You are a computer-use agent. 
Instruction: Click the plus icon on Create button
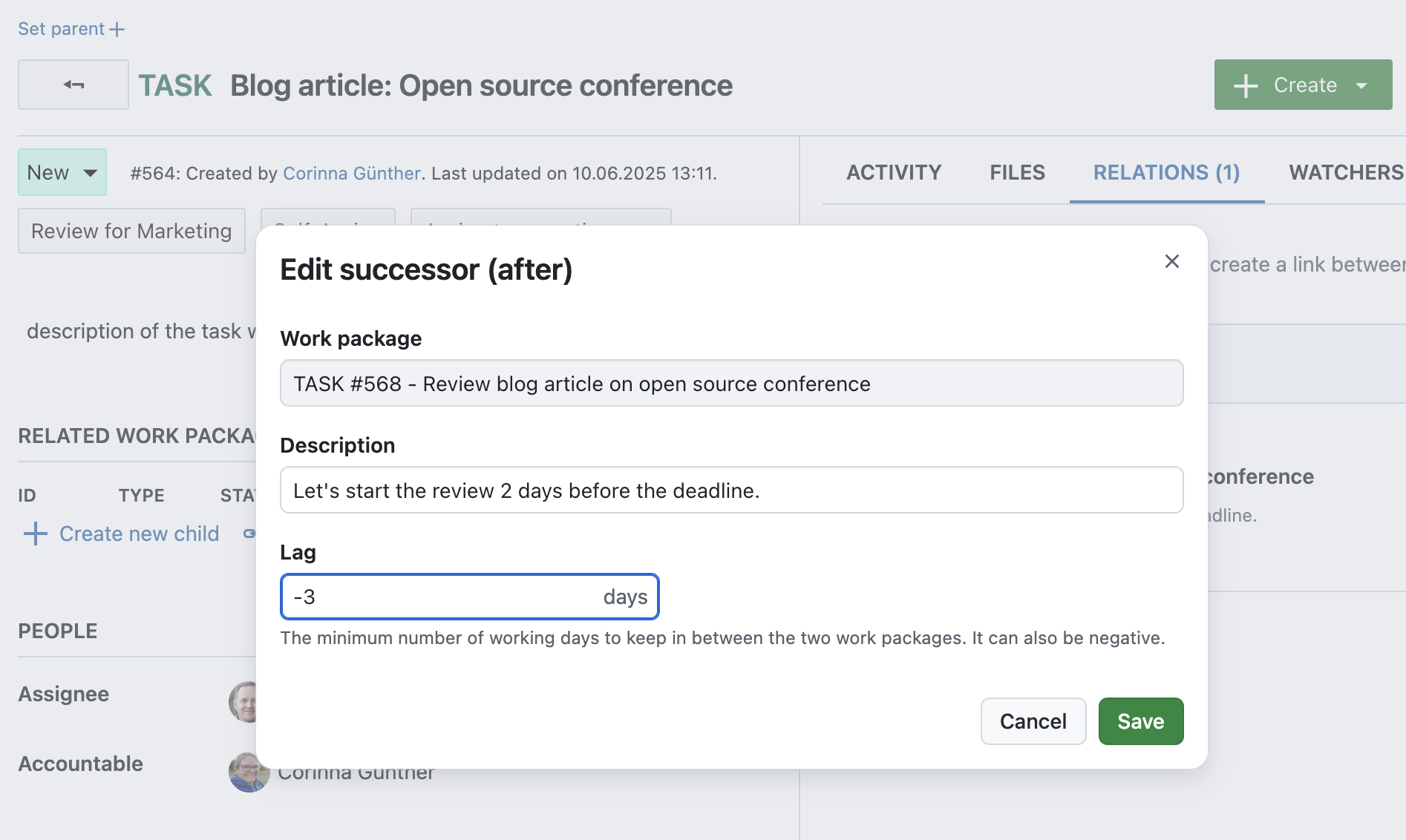coord(1246,85)
